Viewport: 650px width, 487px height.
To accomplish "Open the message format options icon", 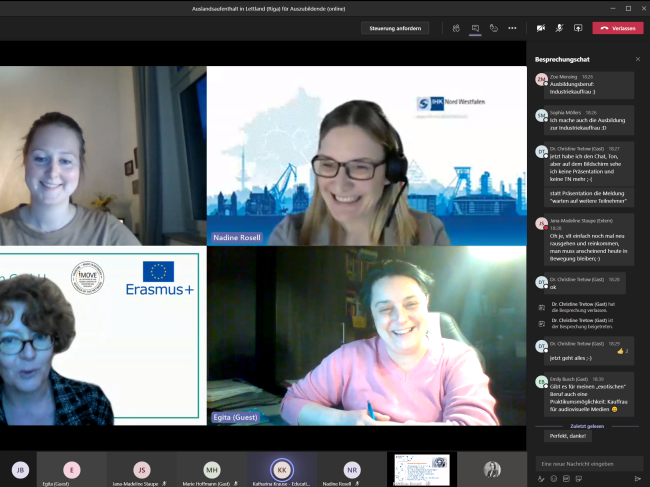I will [541, 479].
